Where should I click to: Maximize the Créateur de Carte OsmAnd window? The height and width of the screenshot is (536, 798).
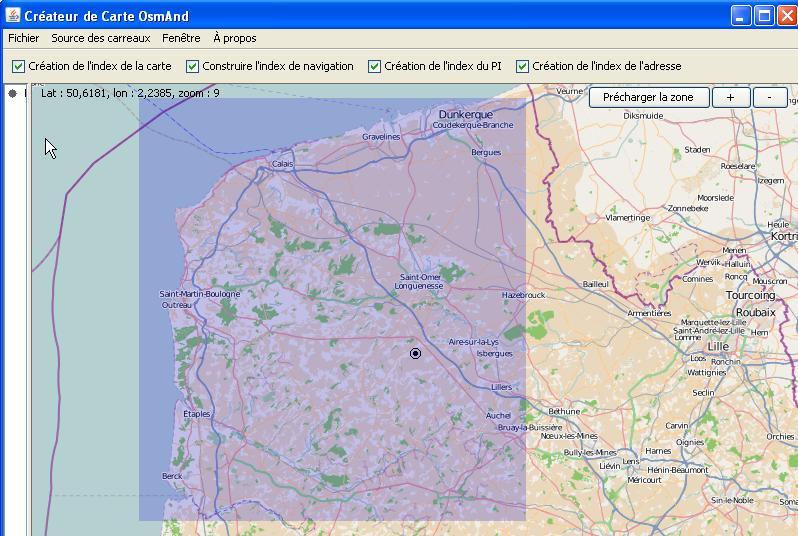pyautogui.click(x=764, y=16)
